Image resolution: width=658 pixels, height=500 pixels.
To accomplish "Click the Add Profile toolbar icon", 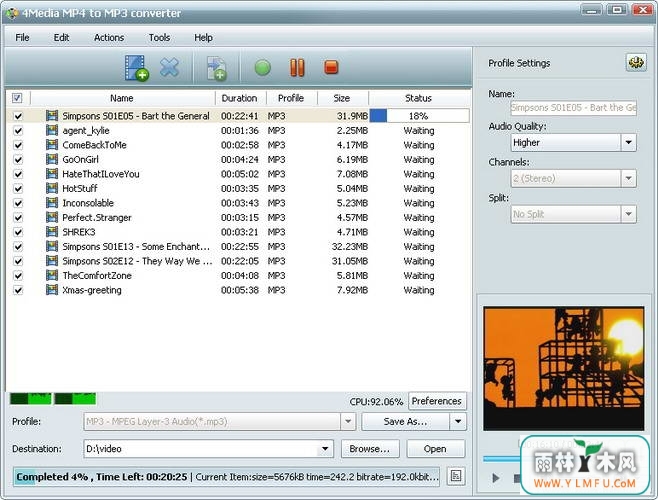I will [x=217, y=68].
